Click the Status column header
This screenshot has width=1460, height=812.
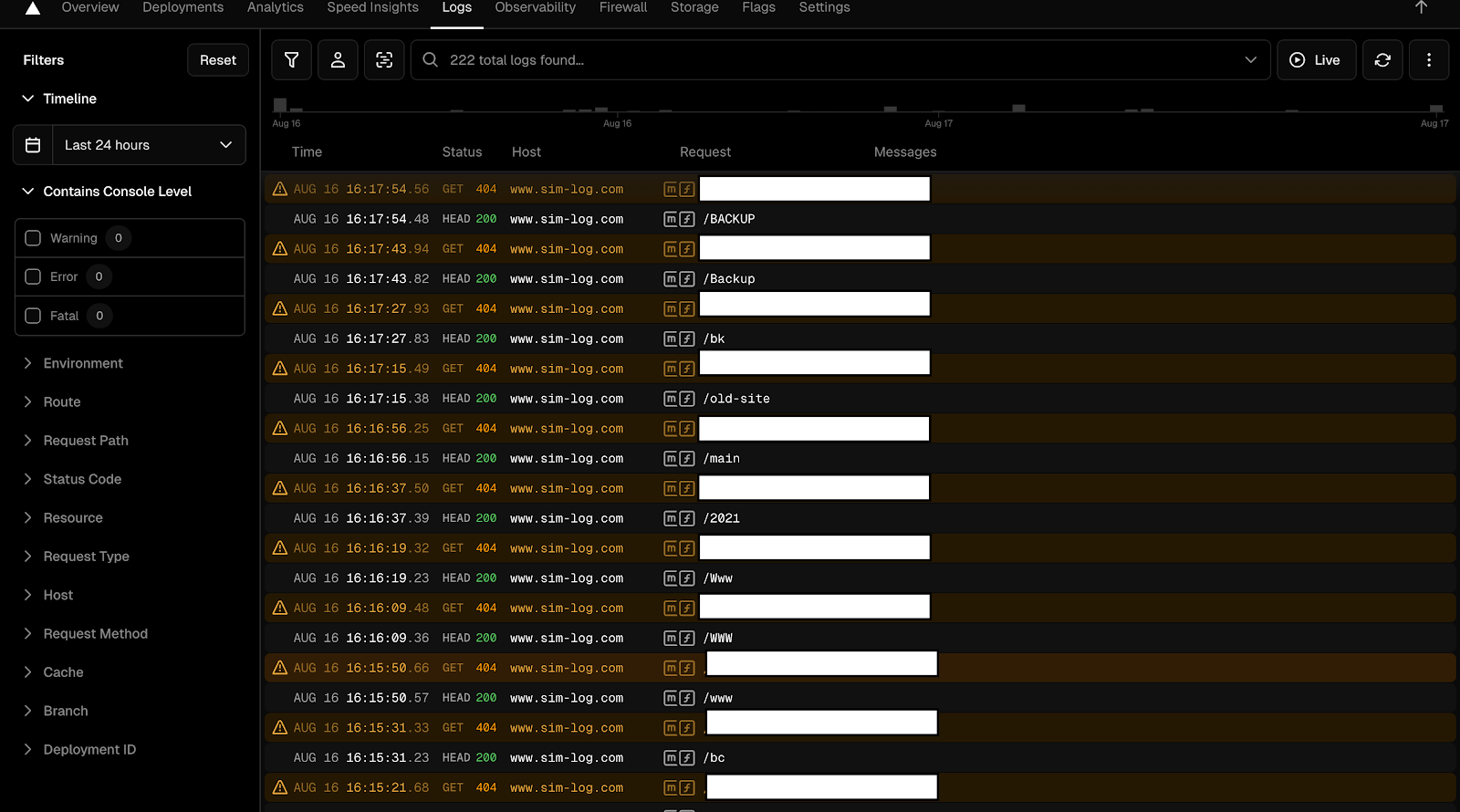[462, 152]
